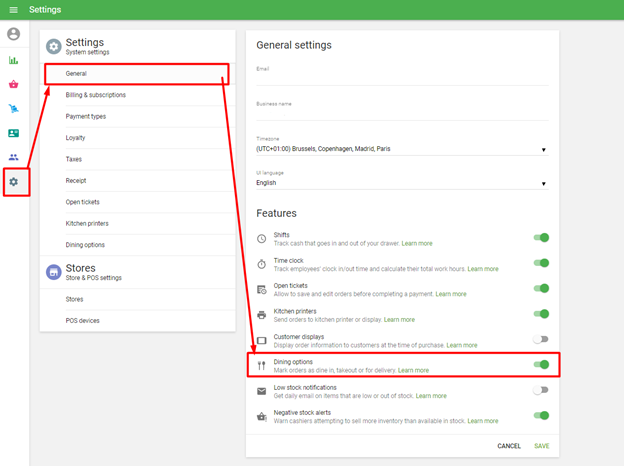Disable the Shifts feature toggle
Viewport: 624px width, 466px height.
541,238
